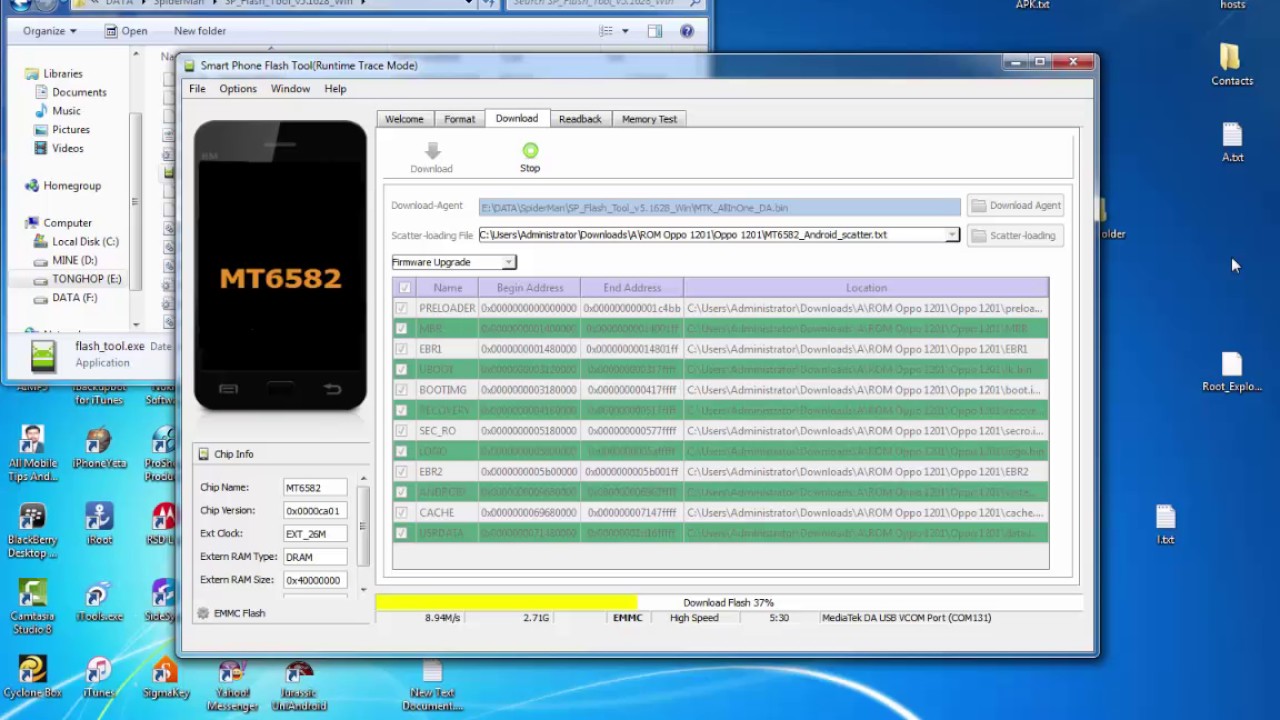Select the iPhoneYeta desktop shortcut

coord(99,448)
